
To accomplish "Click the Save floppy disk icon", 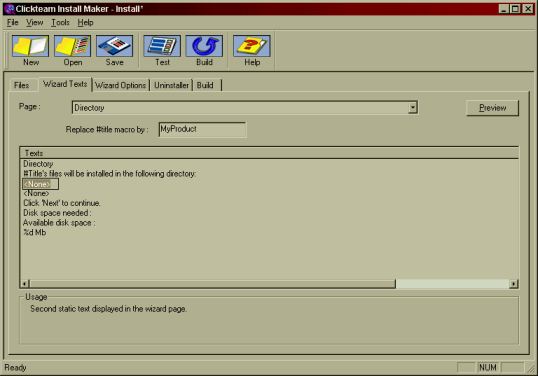I will [114, 46].
